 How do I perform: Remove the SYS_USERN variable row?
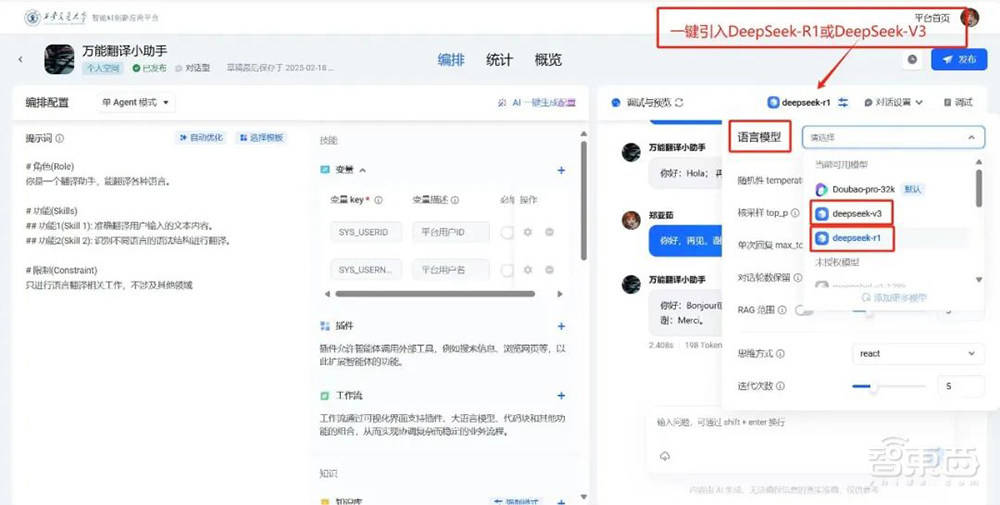(549, 270)
